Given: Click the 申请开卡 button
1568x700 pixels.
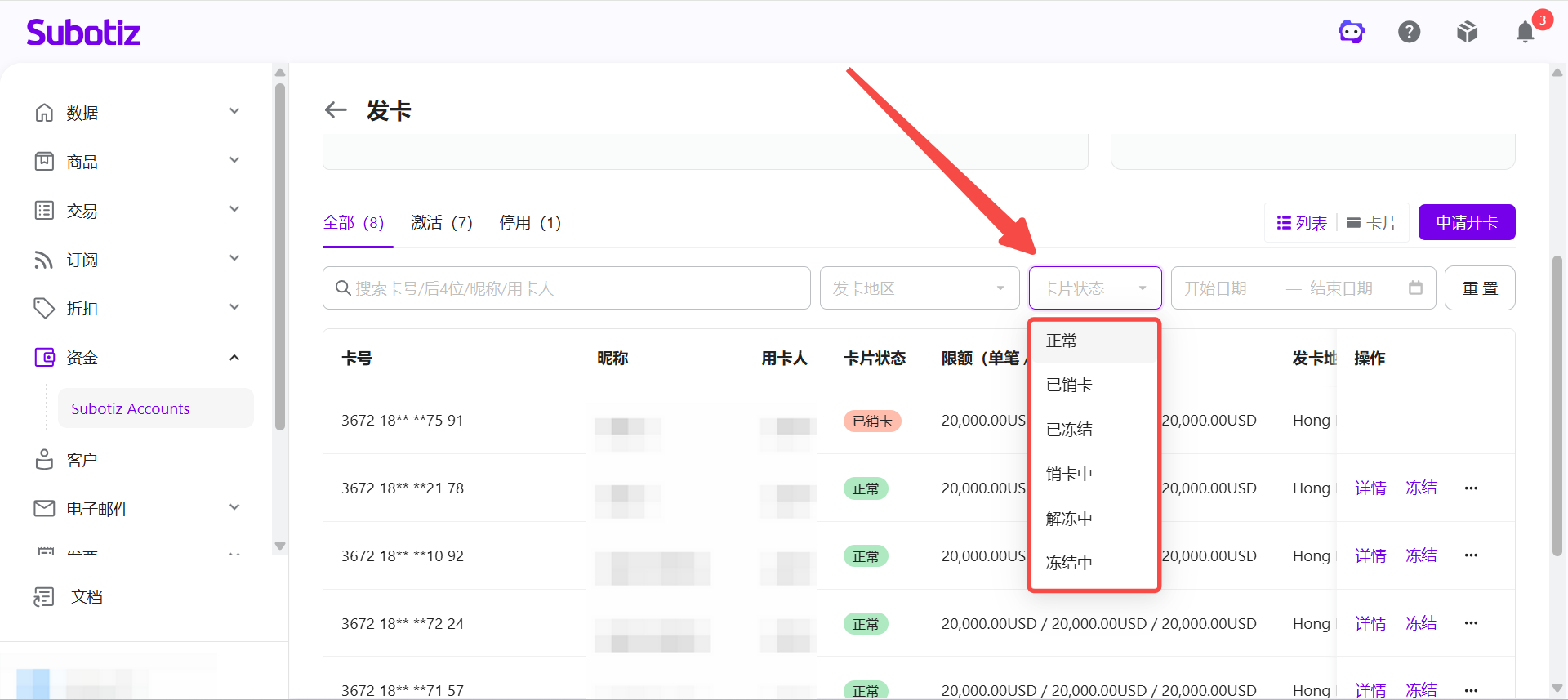Looking at the screenshot, I should [1467, 222].
